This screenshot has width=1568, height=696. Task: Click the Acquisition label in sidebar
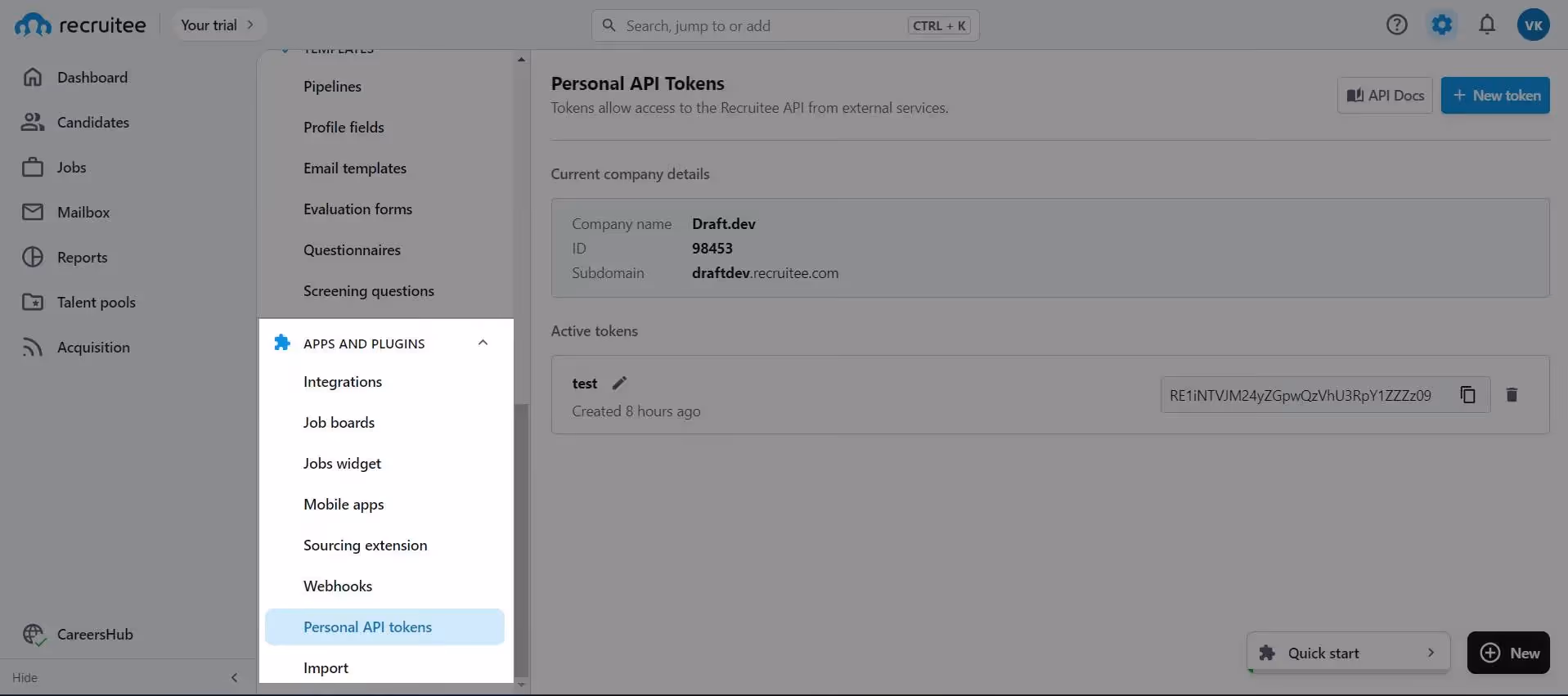[93, 347]
